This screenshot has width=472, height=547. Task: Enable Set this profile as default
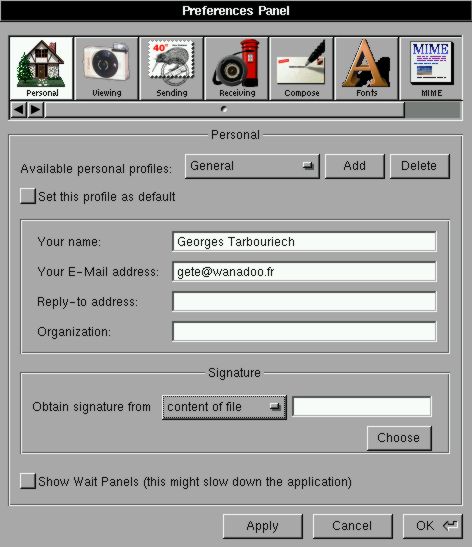(x=28, y=196)
